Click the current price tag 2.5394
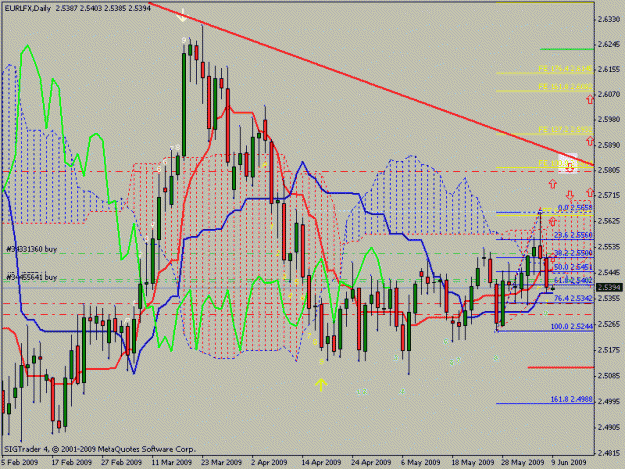The width and height of the screenshot is (625, 469). pos(610,287)
